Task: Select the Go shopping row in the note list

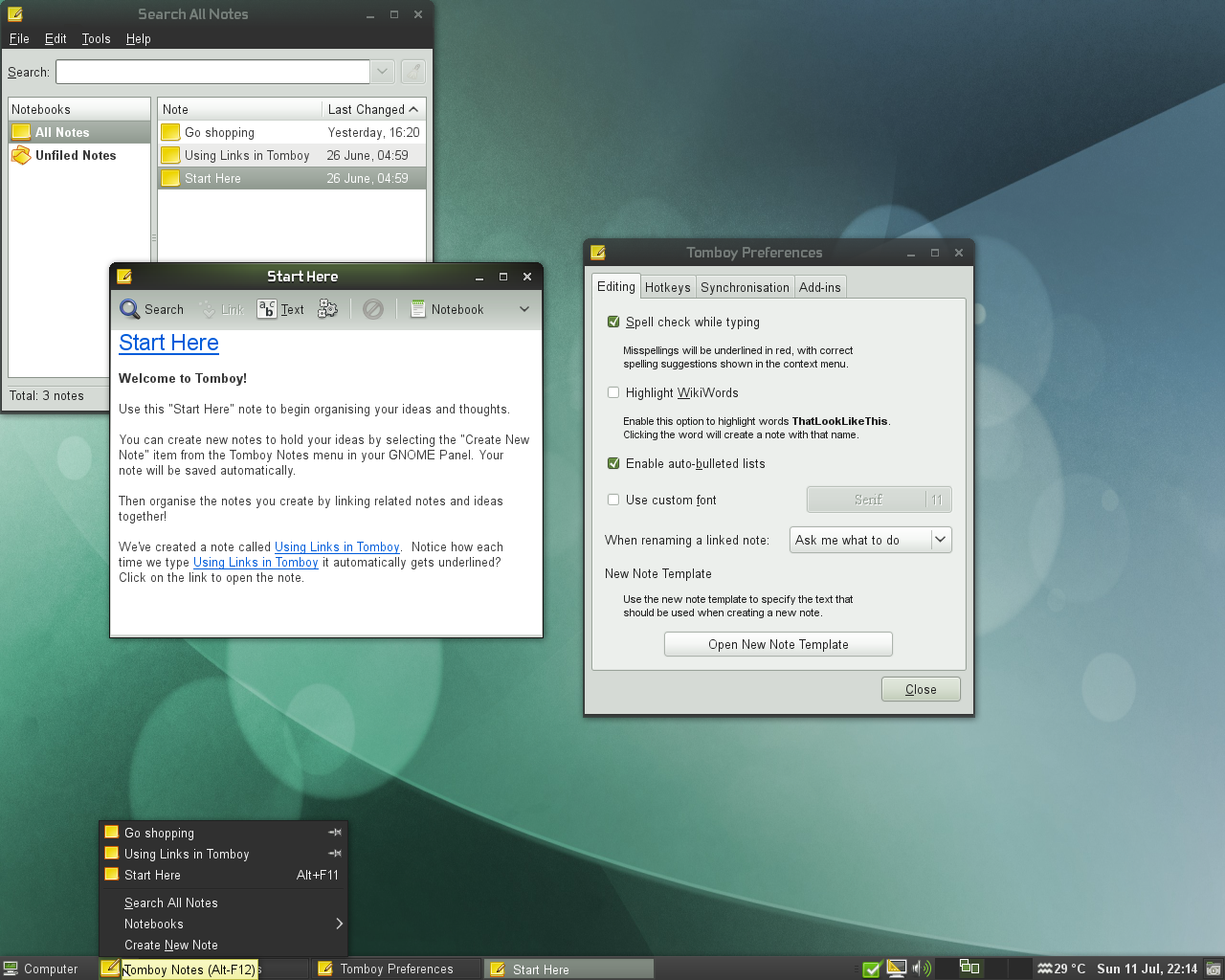Action: [292, 132]
